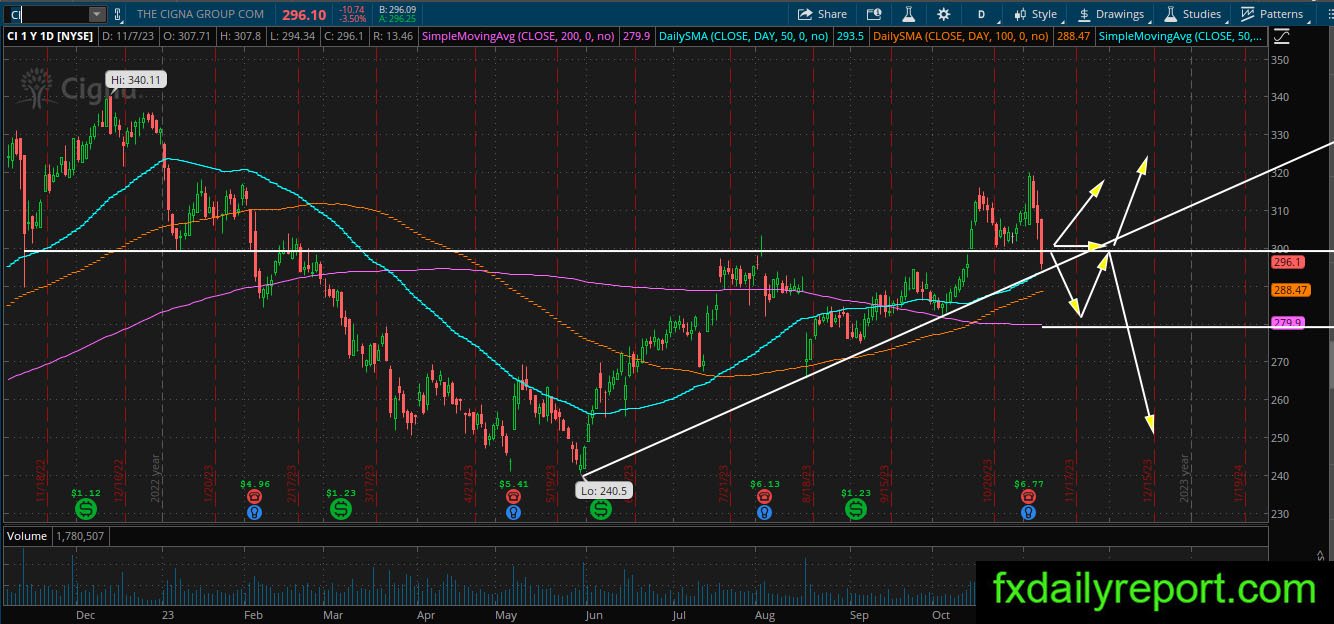Click the symbol link clipboard icon
The image size is (1334, 624).
(119, 14)
